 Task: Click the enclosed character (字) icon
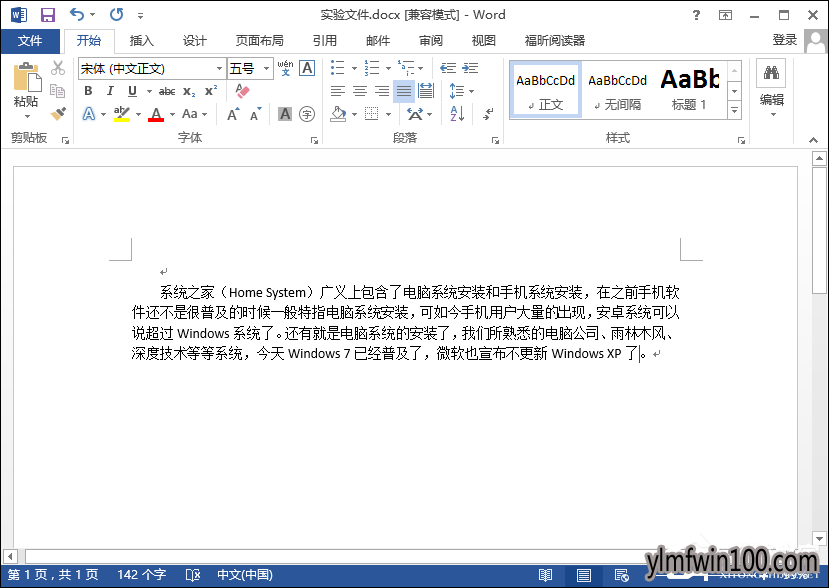307,114
